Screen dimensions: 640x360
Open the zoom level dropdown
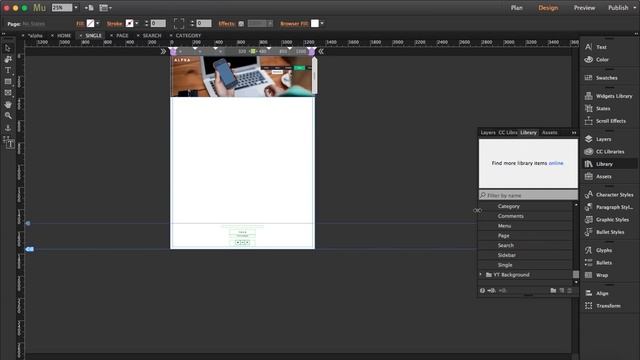(x=76, y=8)
